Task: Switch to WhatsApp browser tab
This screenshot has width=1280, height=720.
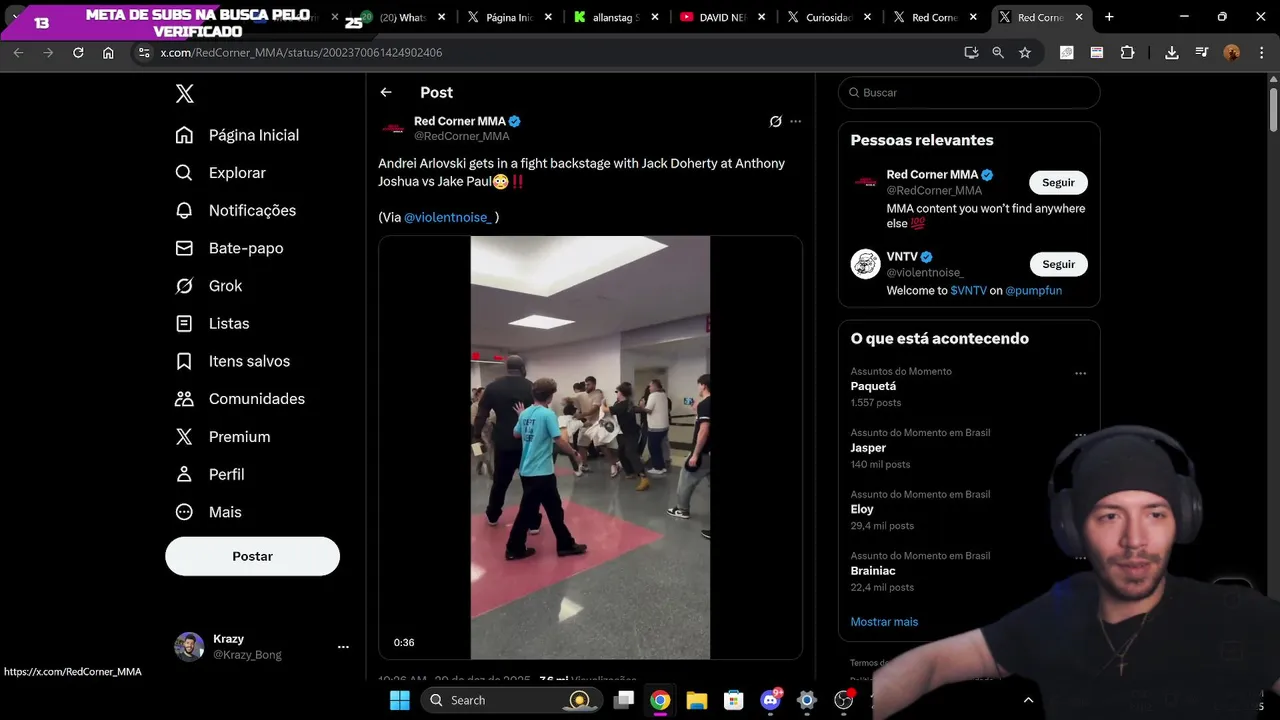Action: click(403, 17)
